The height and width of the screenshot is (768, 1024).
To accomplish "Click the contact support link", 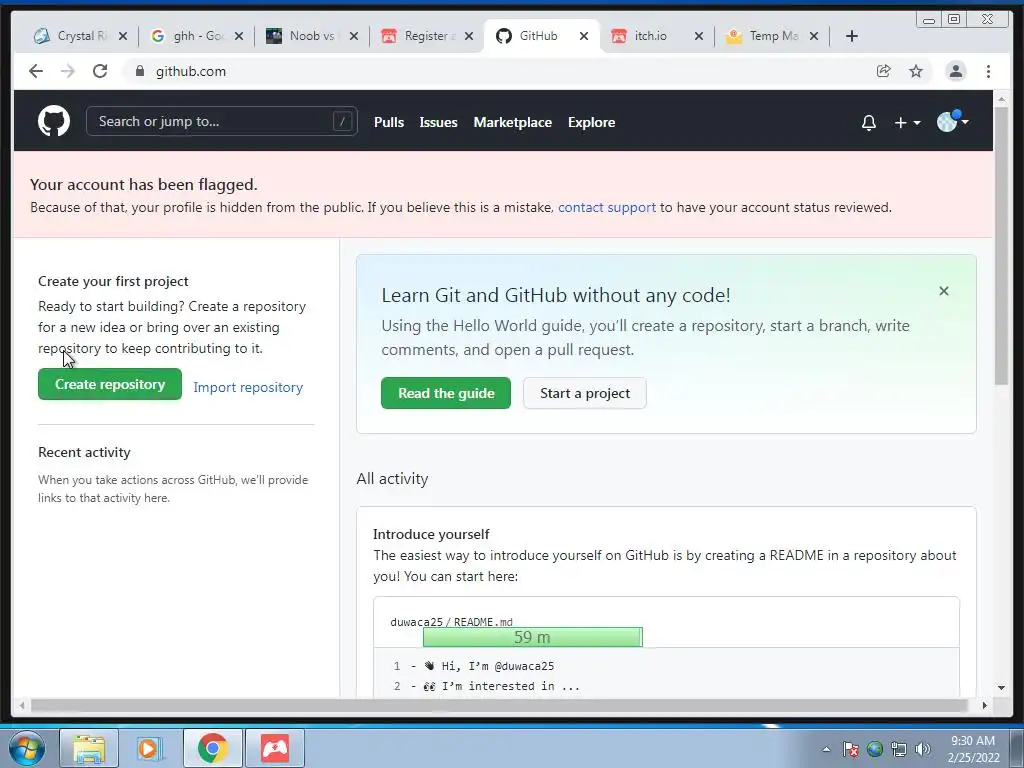I will pos(607,207).
